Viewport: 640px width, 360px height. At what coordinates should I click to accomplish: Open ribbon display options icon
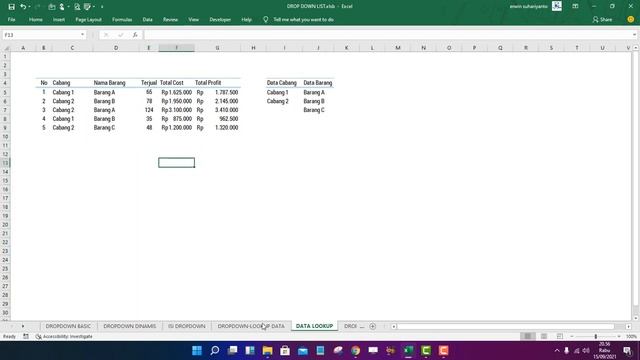pyautogui.click(x=575, y=6)
